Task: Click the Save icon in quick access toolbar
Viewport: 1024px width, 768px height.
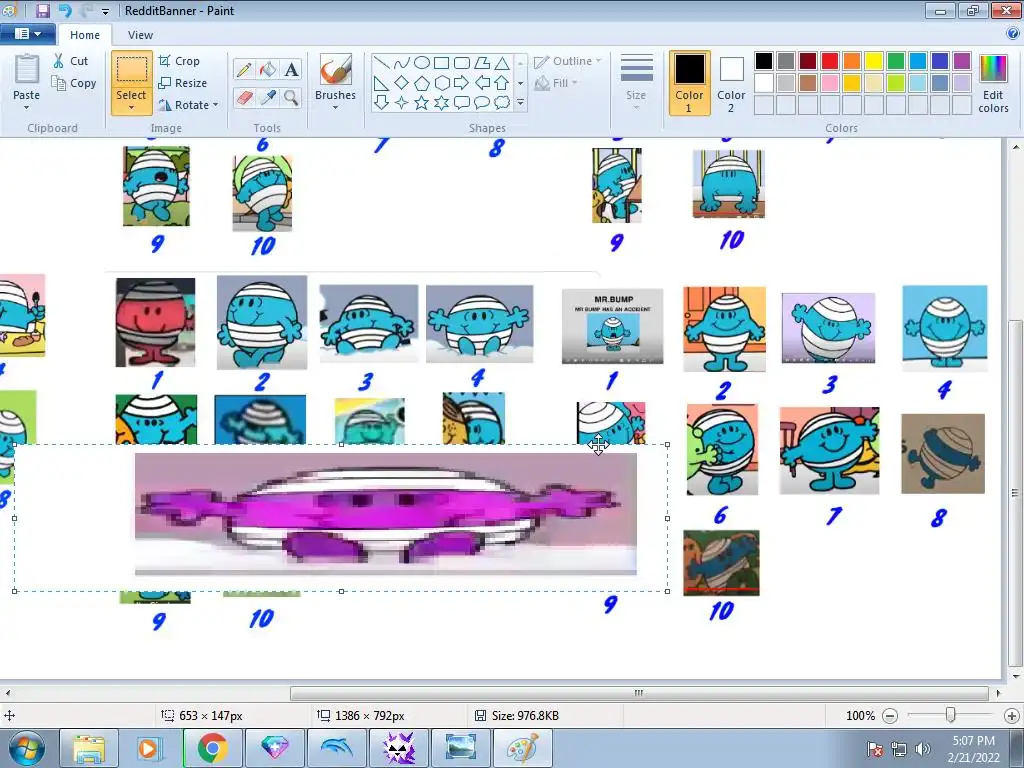Action: (x=42, y=10)
